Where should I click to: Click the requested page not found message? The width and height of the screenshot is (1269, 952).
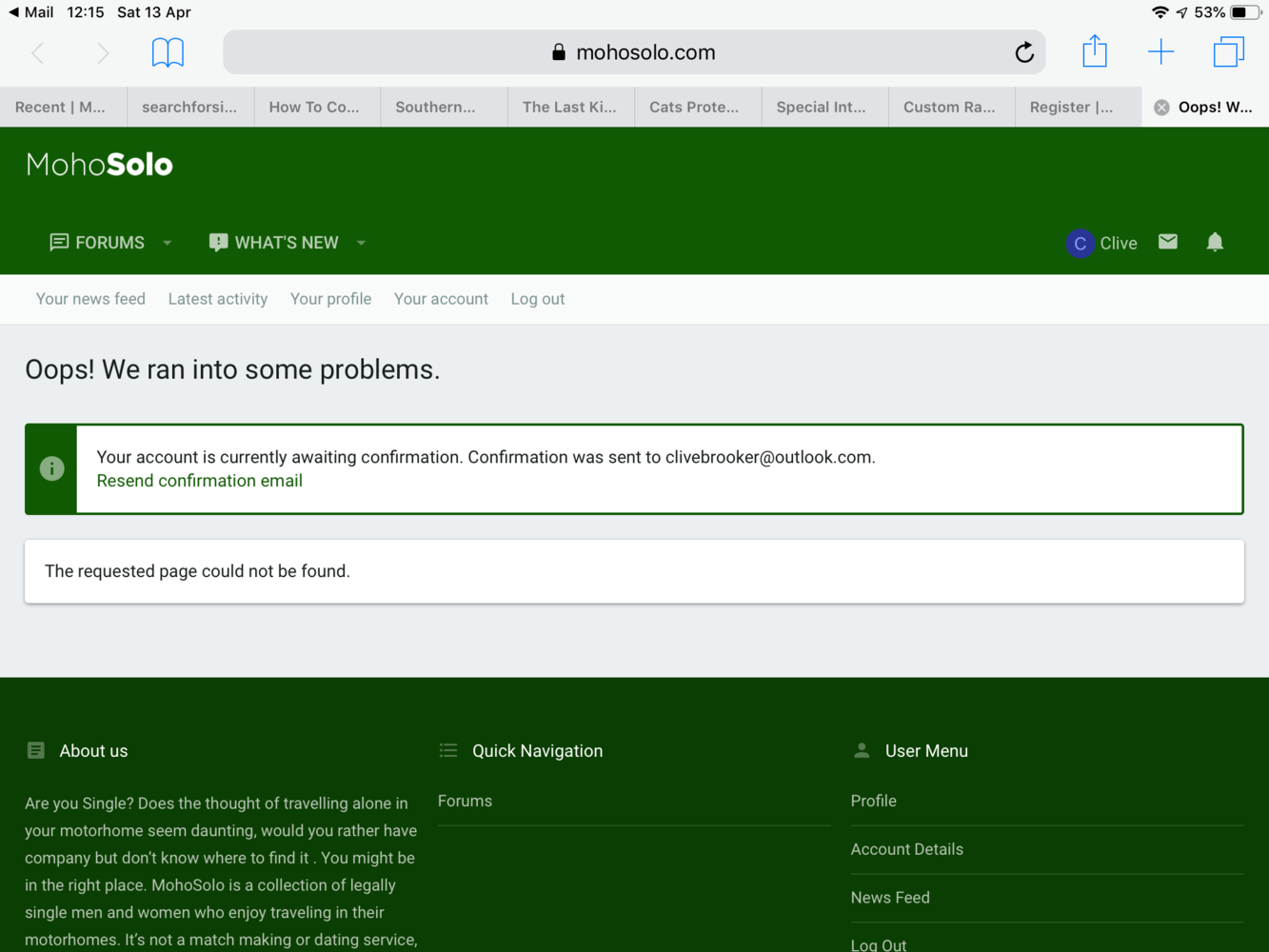[x=197, y=571]
